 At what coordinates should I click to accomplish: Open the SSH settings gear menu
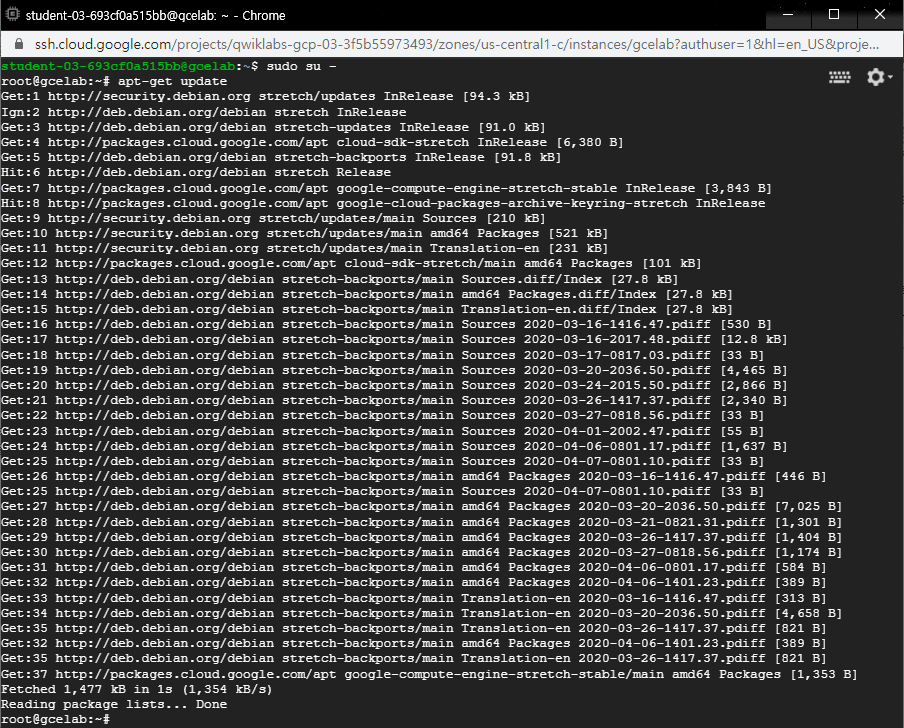point(879,77)
